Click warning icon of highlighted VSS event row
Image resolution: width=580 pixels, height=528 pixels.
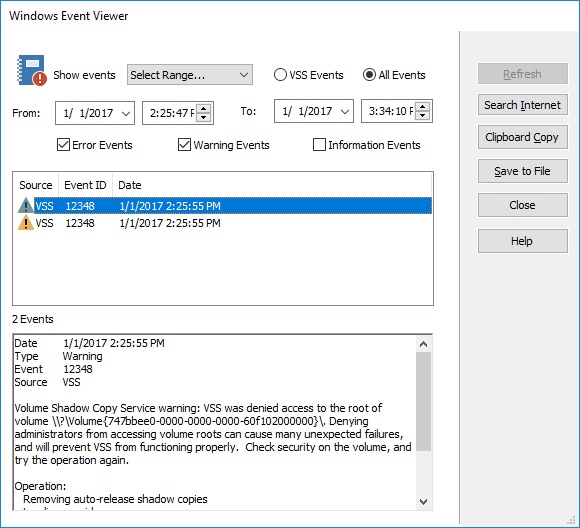(26, 206)
